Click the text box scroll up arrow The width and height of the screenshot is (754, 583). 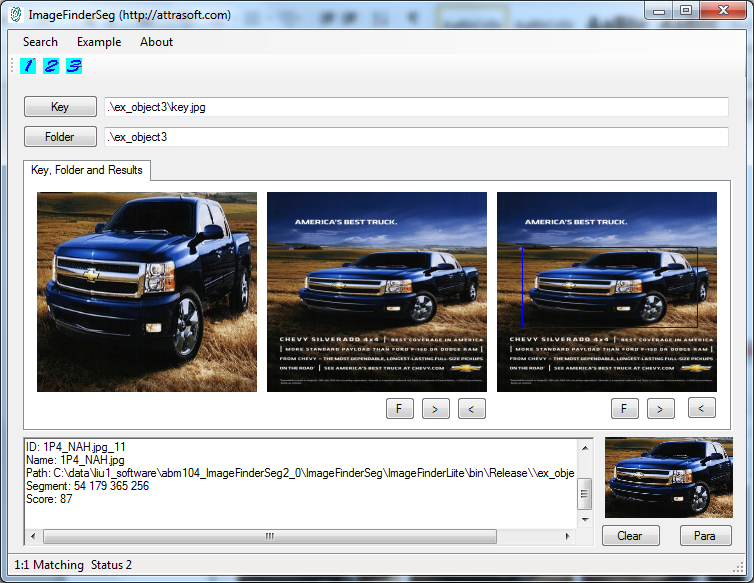[585, 448]
